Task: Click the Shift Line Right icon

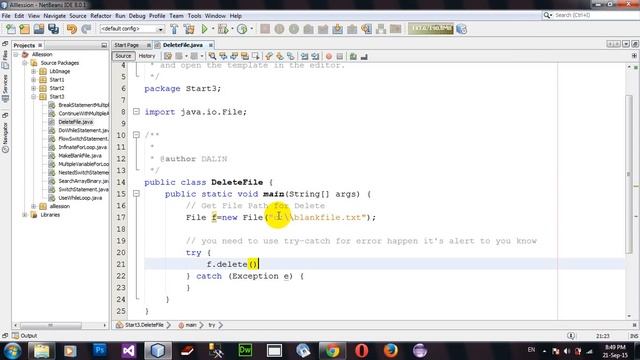Action: pyautogui.click(x=315, y=56)
